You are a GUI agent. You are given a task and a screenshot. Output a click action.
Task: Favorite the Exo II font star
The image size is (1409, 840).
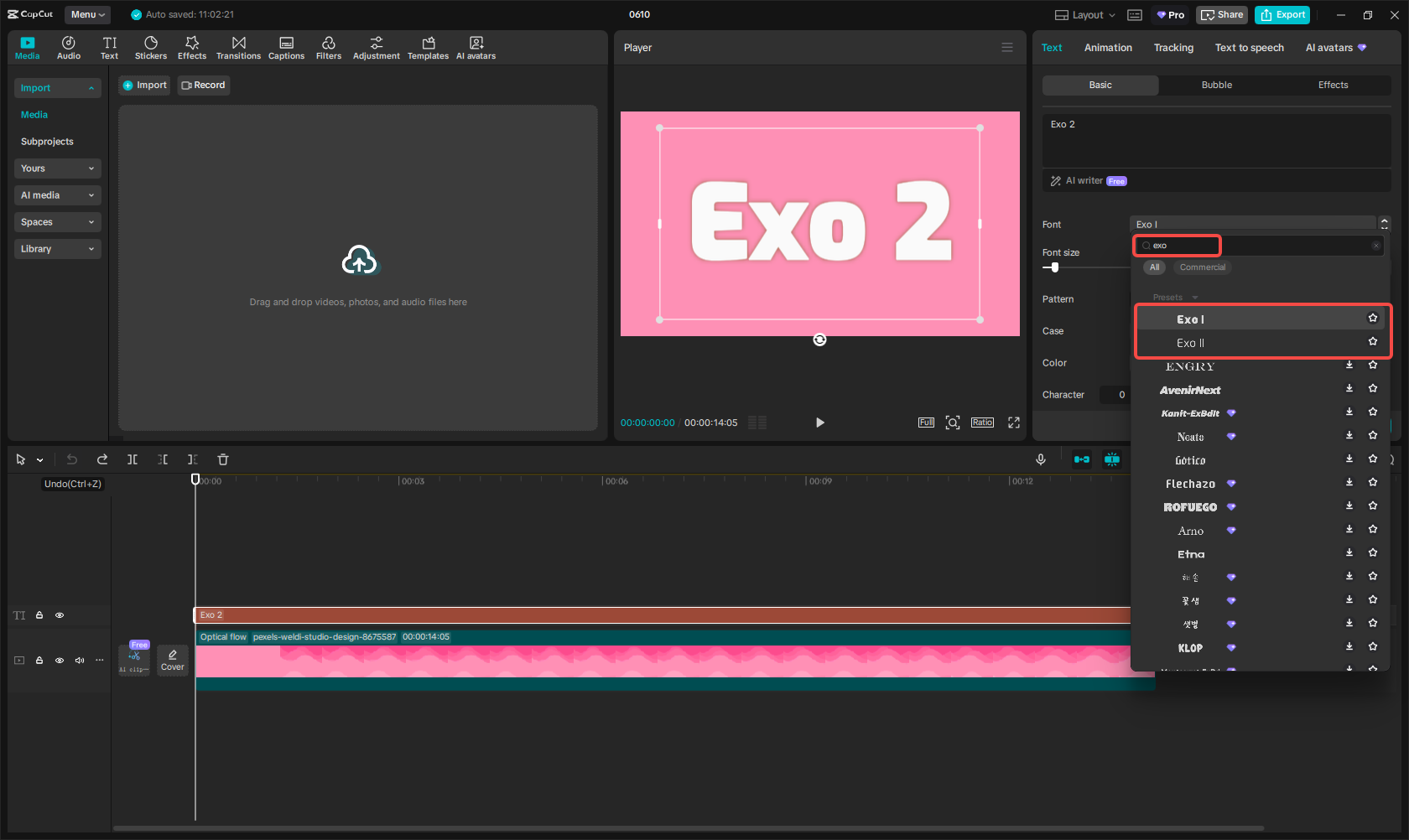pyautogui.click(x=1373, y=341)
